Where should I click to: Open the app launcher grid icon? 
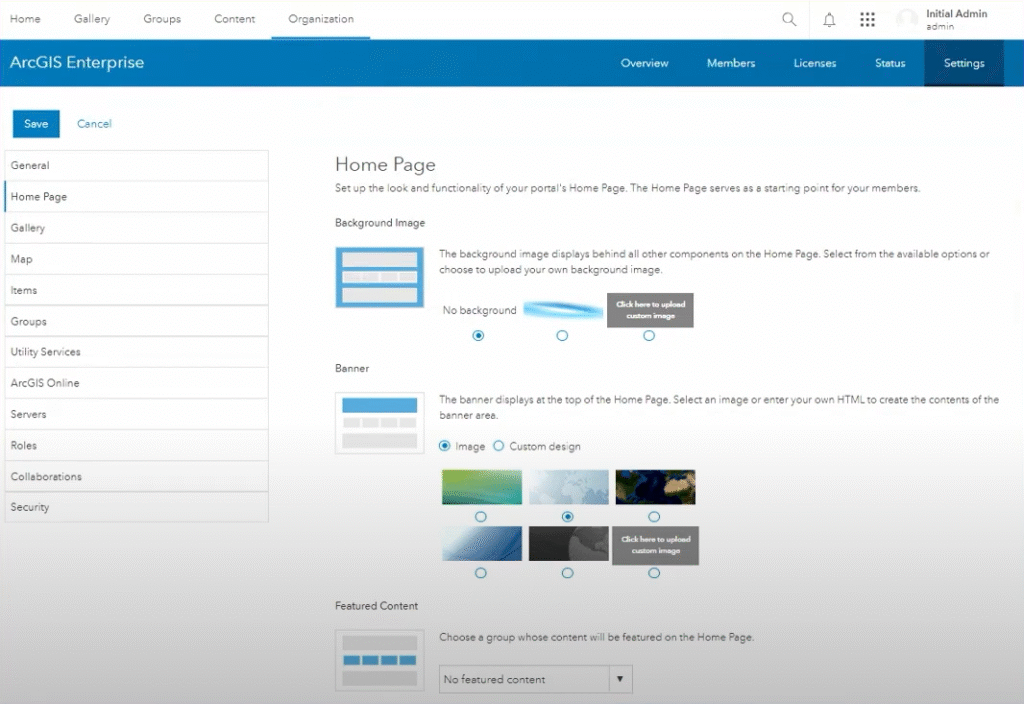[x=867, y=19]
